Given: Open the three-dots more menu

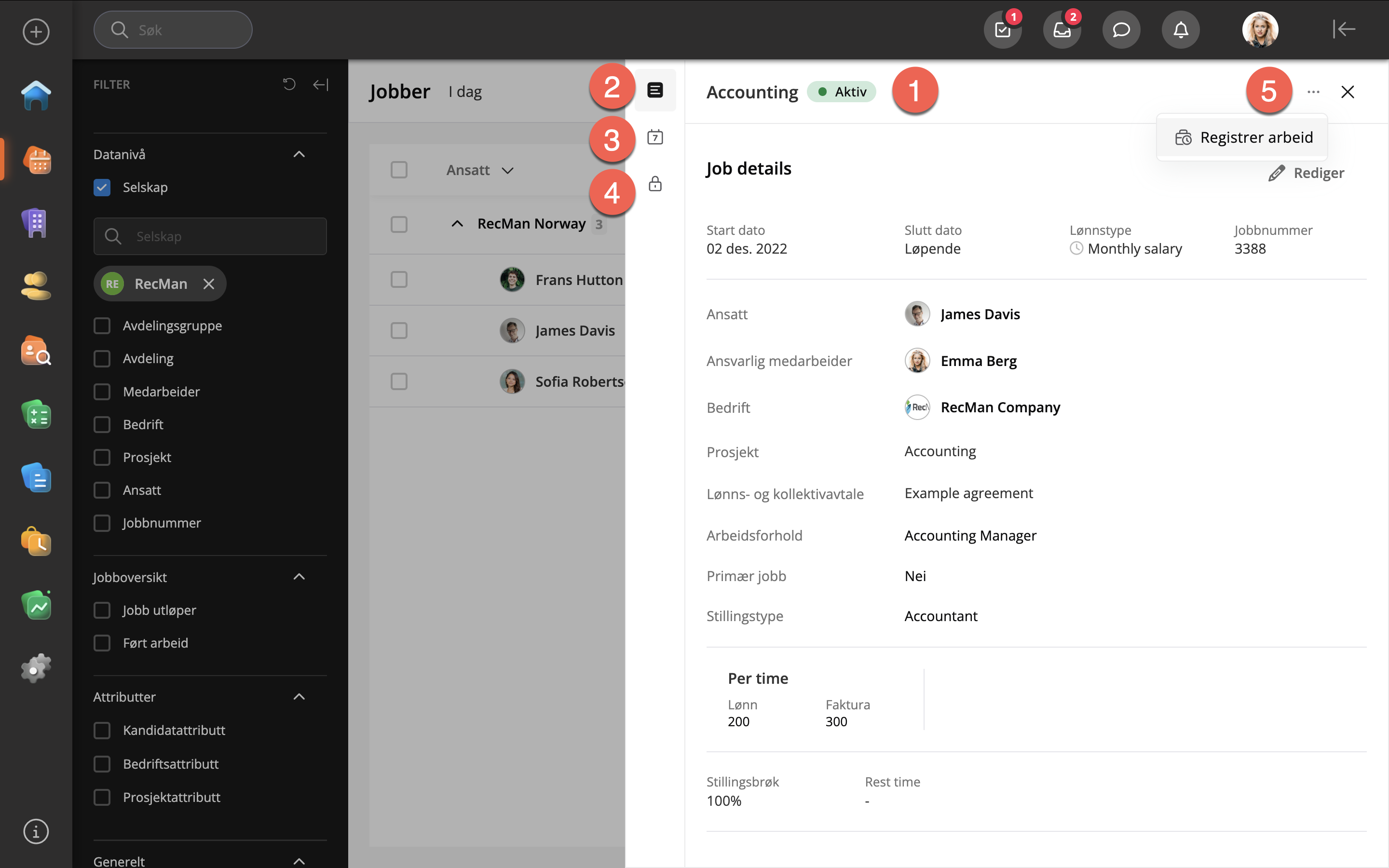Looking at the screenshot, I should coord(1313,92).
